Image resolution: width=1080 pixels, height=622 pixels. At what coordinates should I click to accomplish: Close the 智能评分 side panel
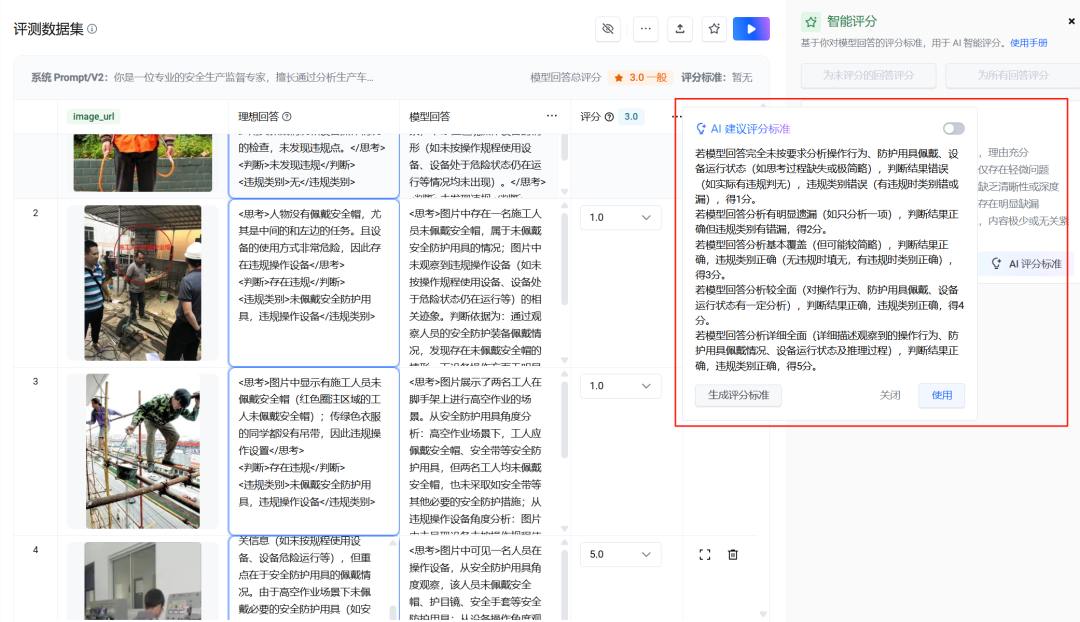click(x=1072, y=21)
